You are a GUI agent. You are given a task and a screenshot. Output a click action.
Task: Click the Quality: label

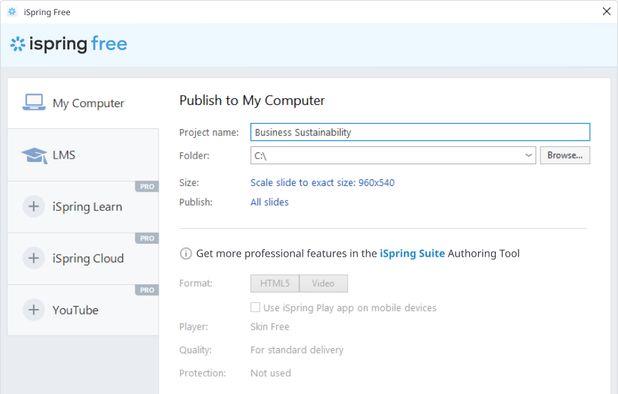195,350
